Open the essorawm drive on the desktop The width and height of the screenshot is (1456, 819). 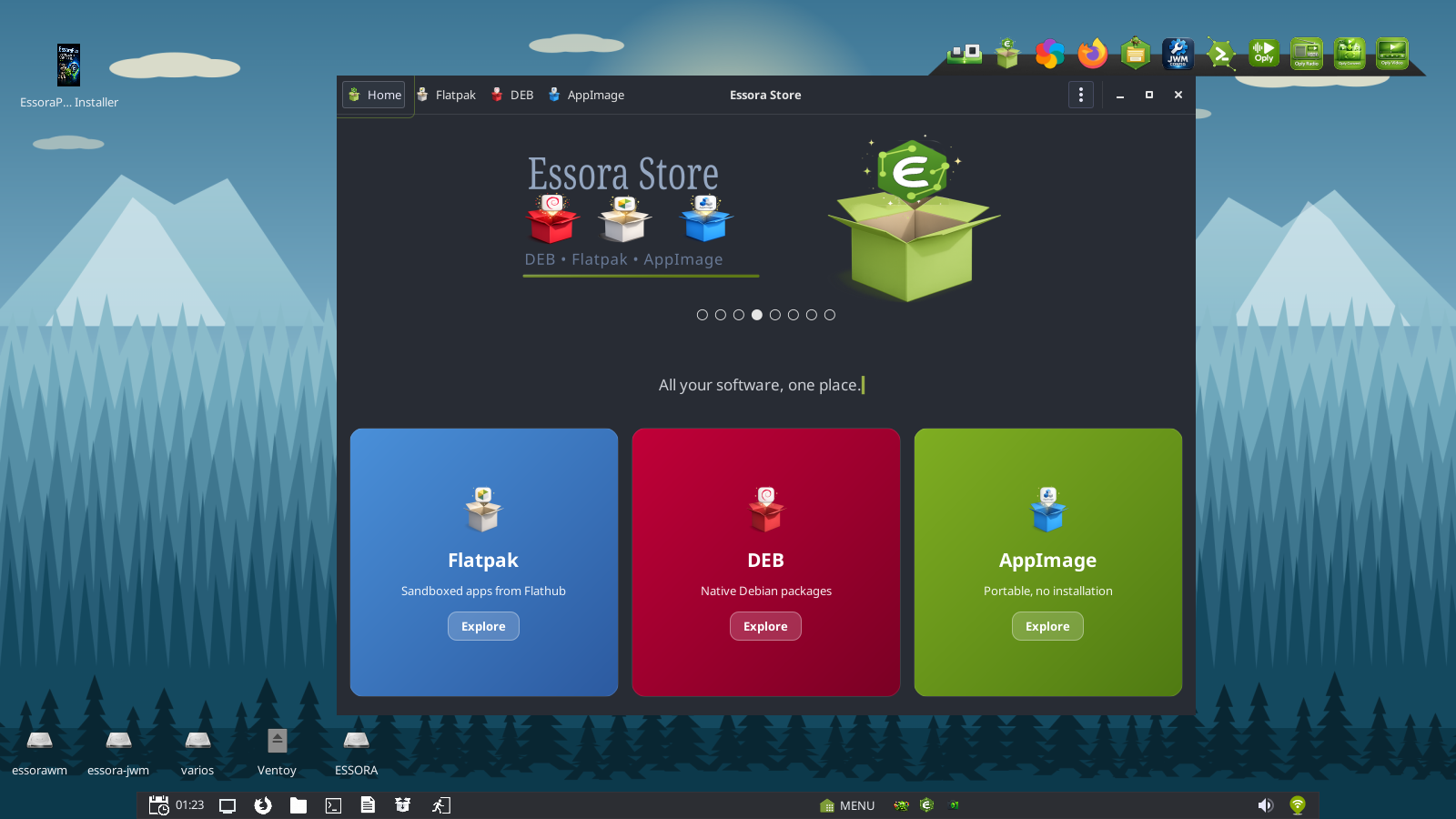tap(39, 752)
